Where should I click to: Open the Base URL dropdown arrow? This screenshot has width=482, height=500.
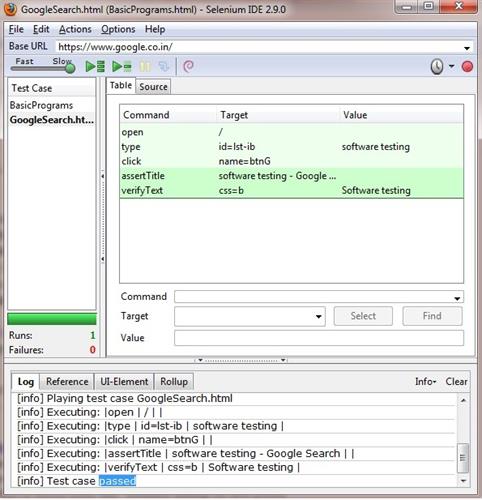[467, 48]
